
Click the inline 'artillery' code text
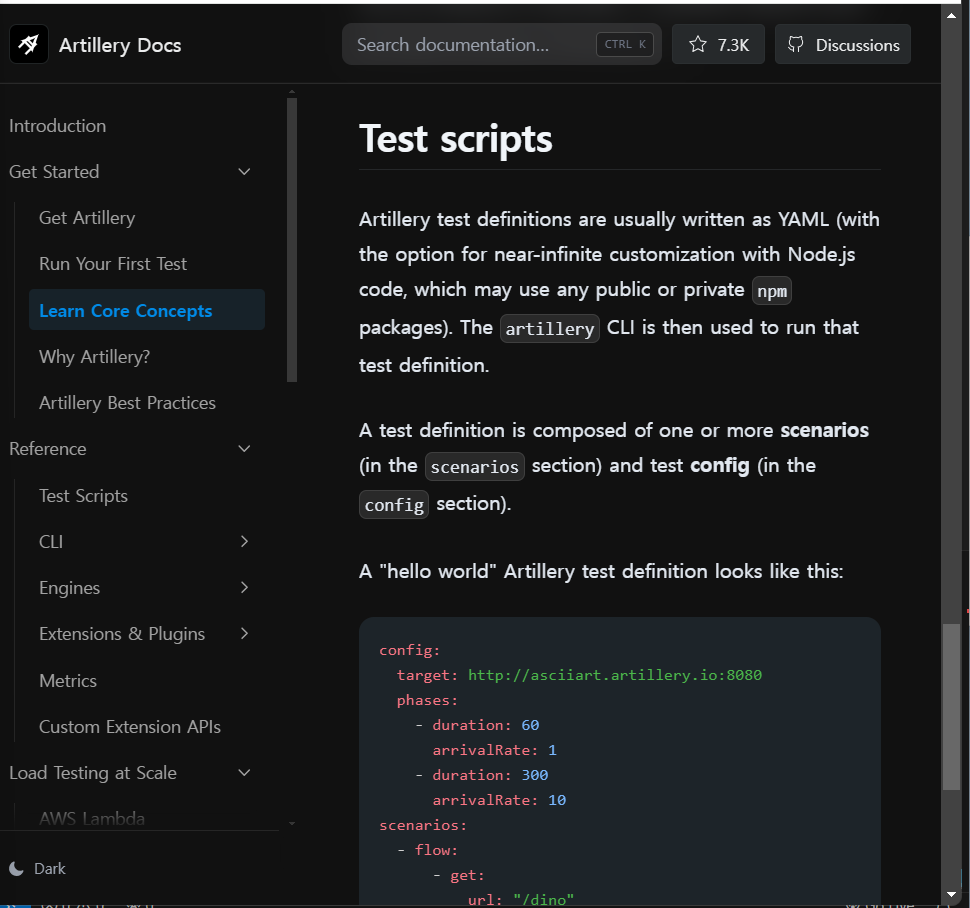(549, 328)
